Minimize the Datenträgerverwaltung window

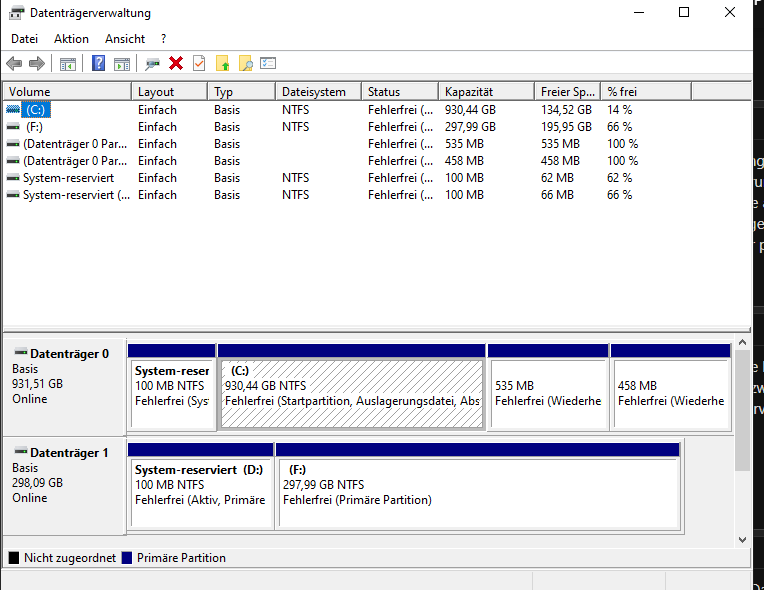(x=639, y=12)
